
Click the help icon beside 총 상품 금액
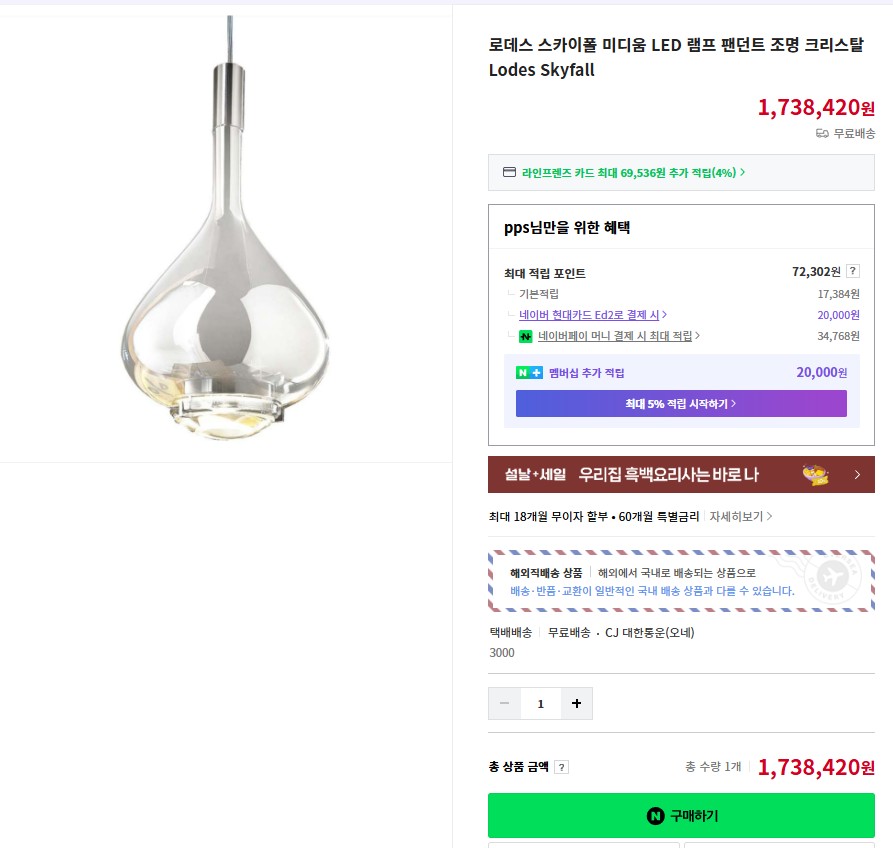[562, 767]
